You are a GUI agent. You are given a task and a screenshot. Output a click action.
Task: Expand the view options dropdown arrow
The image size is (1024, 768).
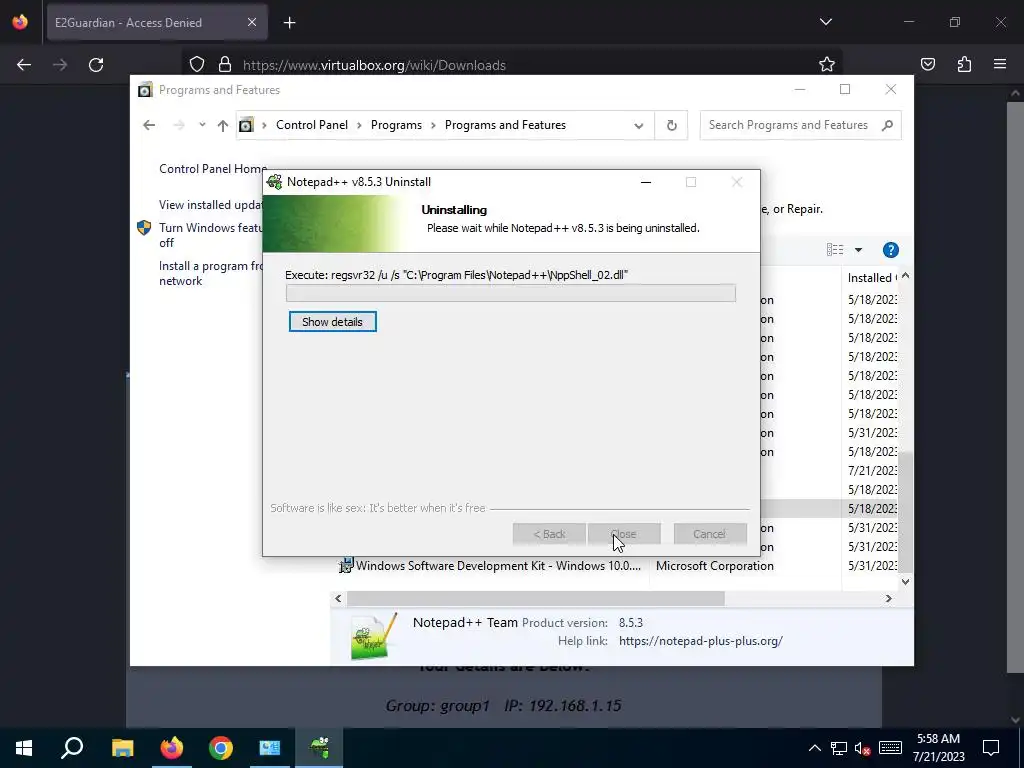pyautogui.click(x=859, y=250)
